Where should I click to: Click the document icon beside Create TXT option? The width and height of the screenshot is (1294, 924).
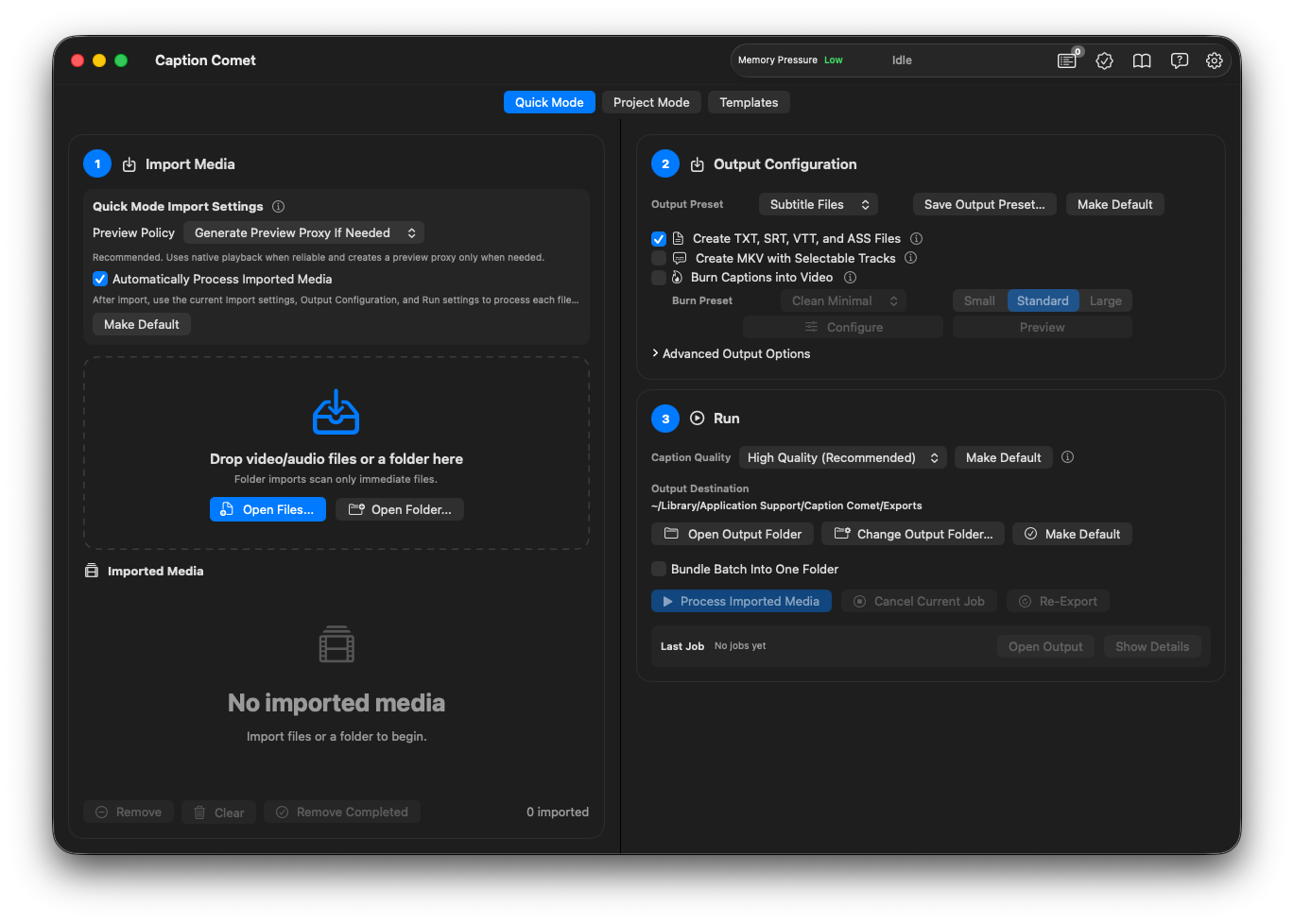(x=678, y=238)
